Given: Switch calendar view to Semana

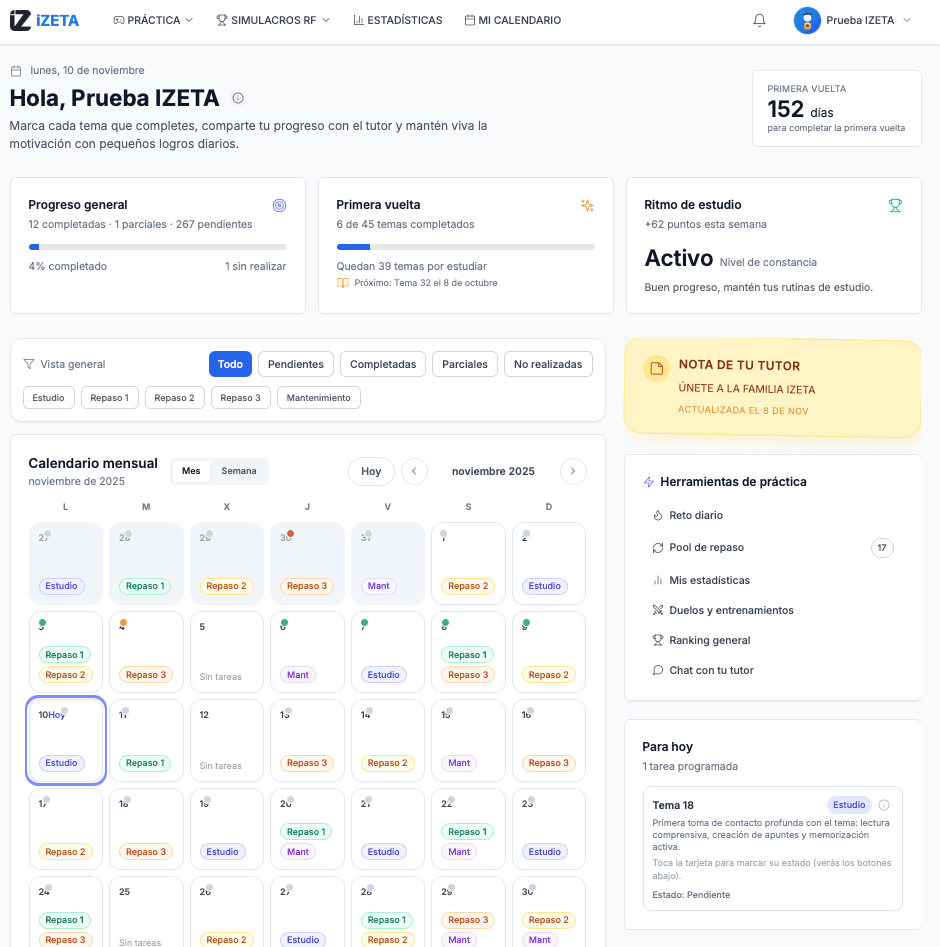Looking at the screenshot, I should 241,470.
